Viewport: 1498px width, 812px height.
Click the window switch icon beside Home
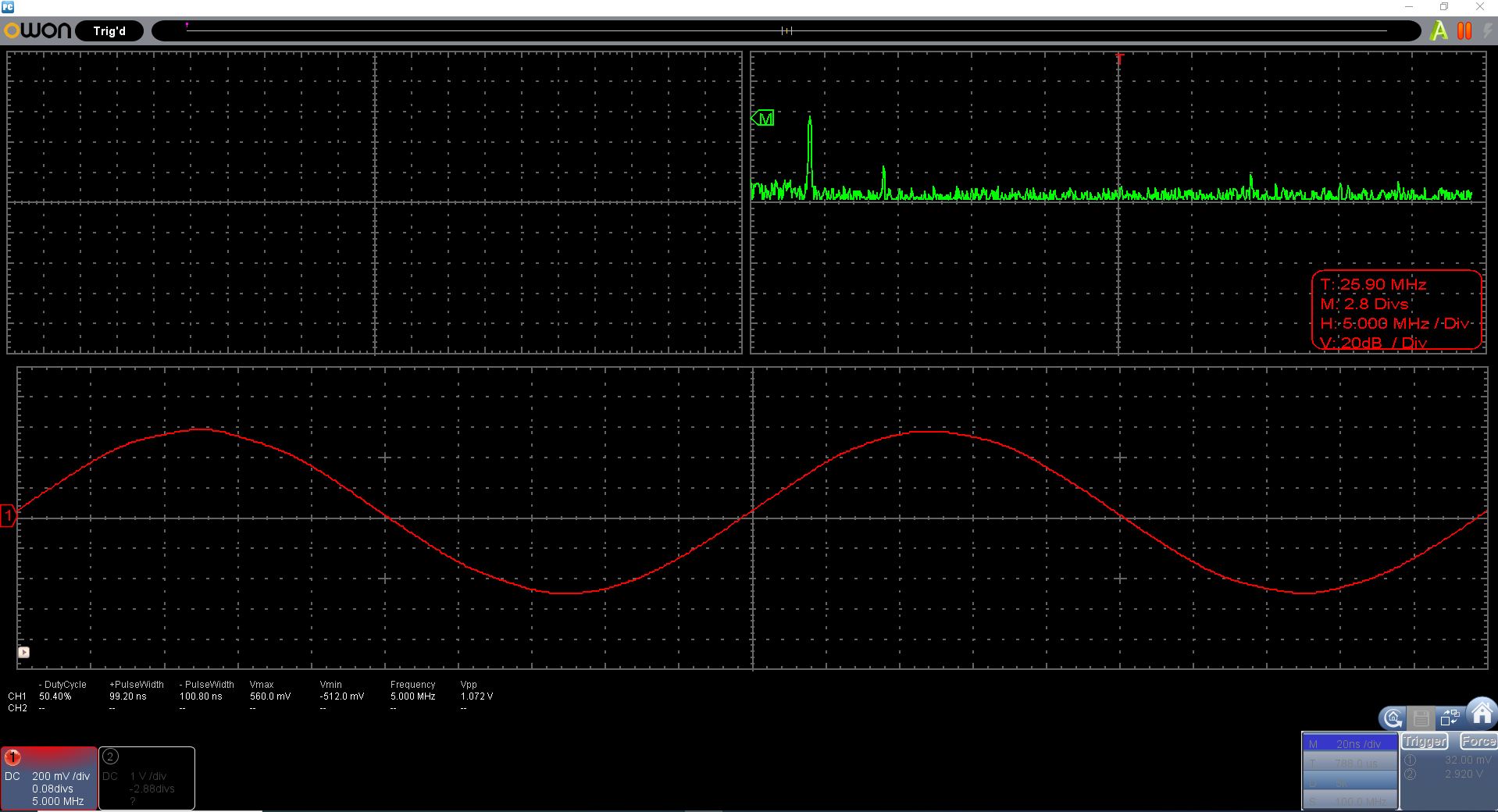pyautogui.click(x=1450, y=718)
